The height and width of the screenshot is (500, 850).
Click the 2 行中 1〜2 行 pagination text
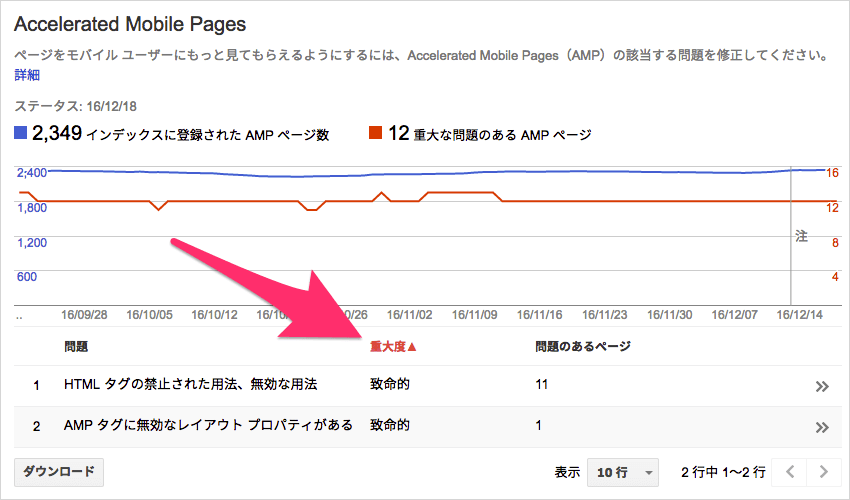(723, 472)
